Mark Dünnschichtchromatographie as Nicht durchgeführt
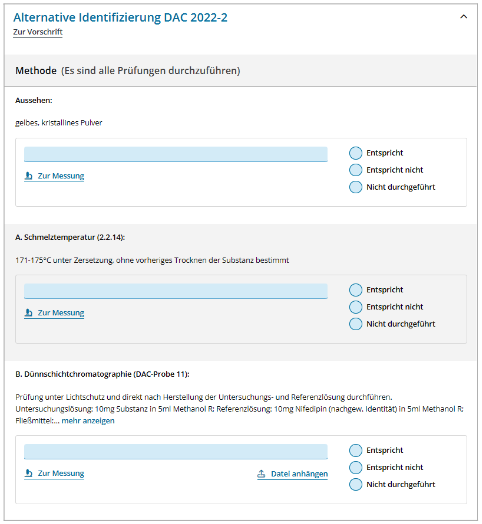 pyautogui.click(x=356, y=484)
